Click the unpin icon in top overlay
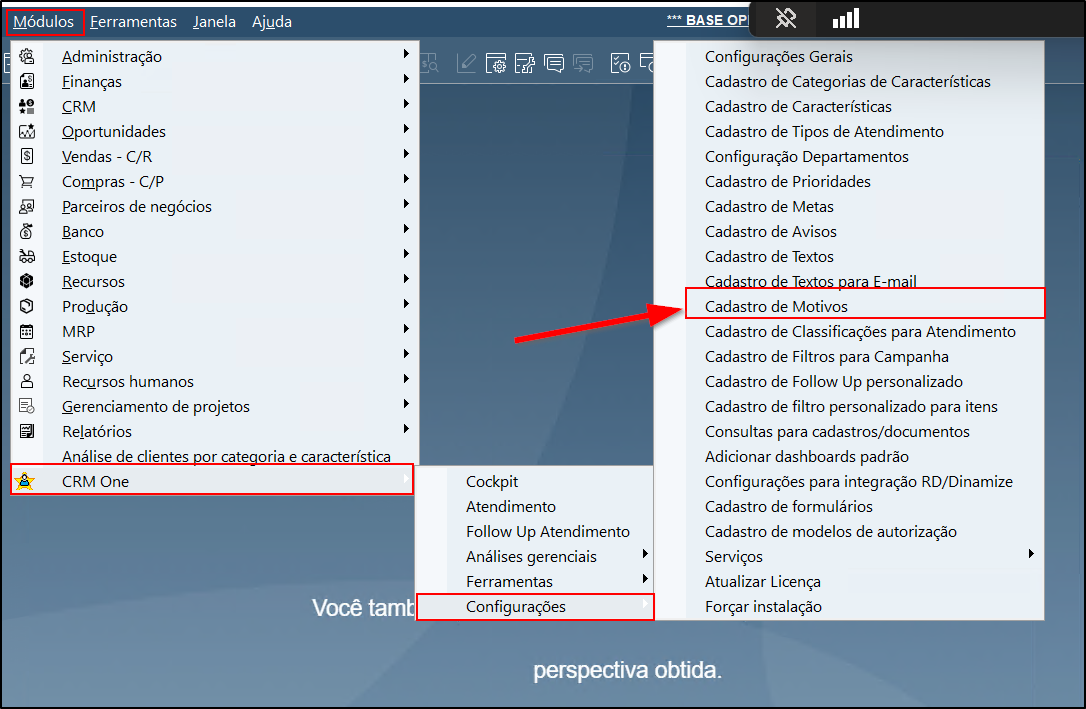Image resolution: width=1086 pixels, height=709 pixels. coord(786,18)
